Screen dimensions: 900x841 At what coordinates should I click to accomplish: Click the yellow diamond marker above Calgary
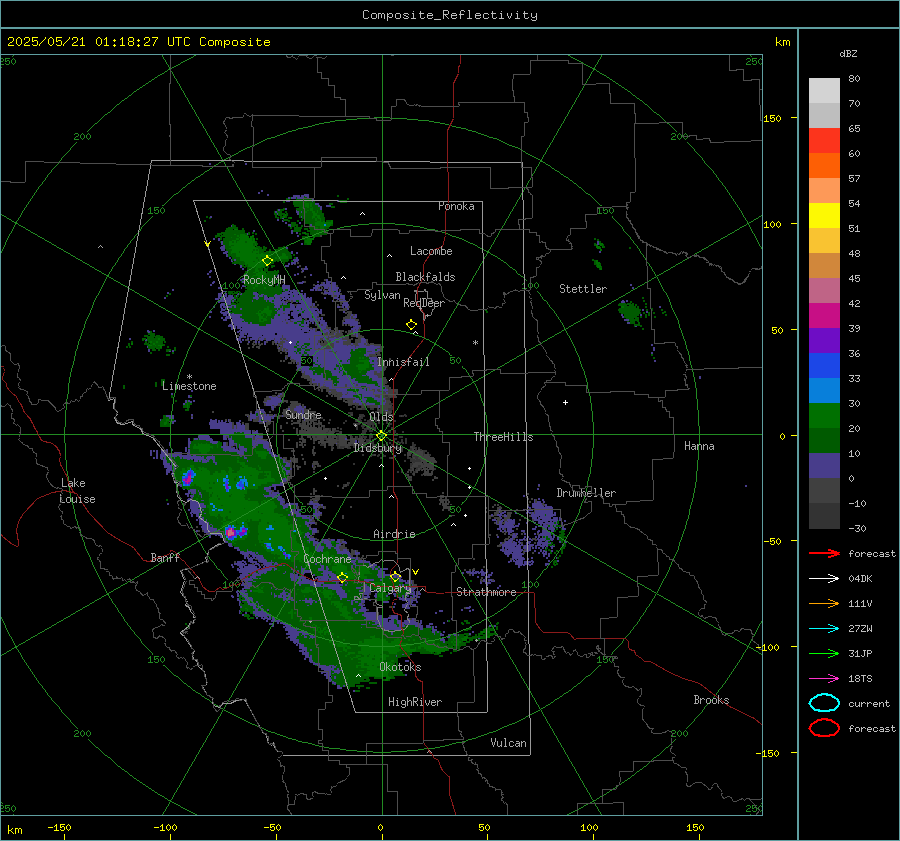tap(395, 576)
